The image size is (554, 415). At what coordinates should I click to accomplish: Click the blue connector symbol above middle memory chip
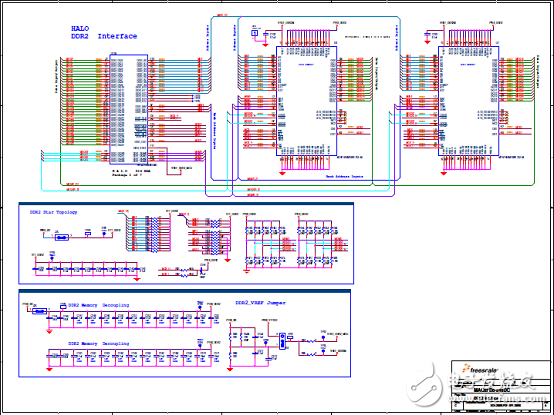[x=254, y=33]
